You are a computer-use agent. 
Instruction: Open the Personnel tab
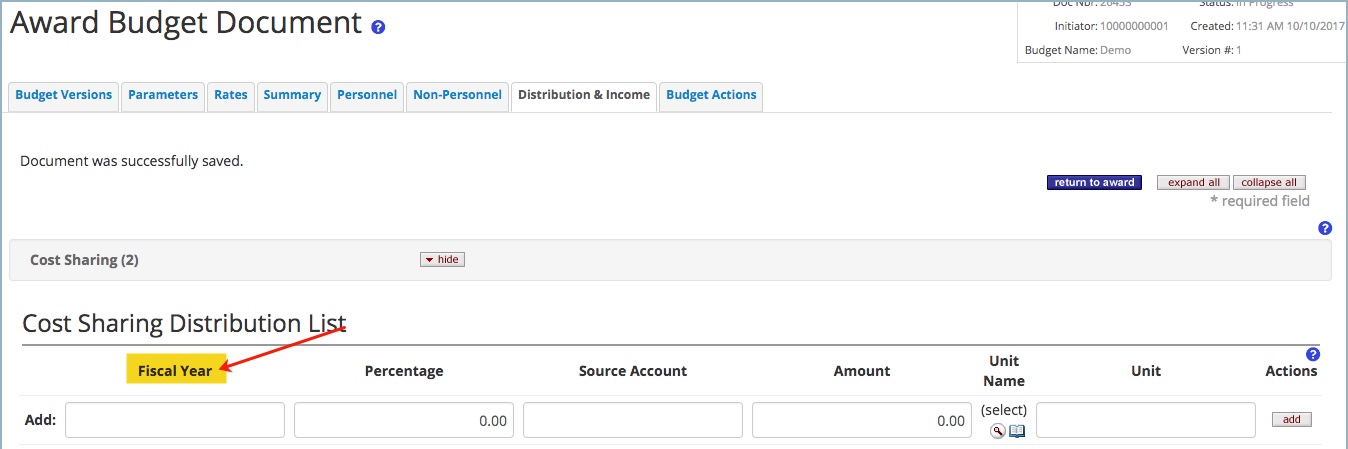(367, 95)
